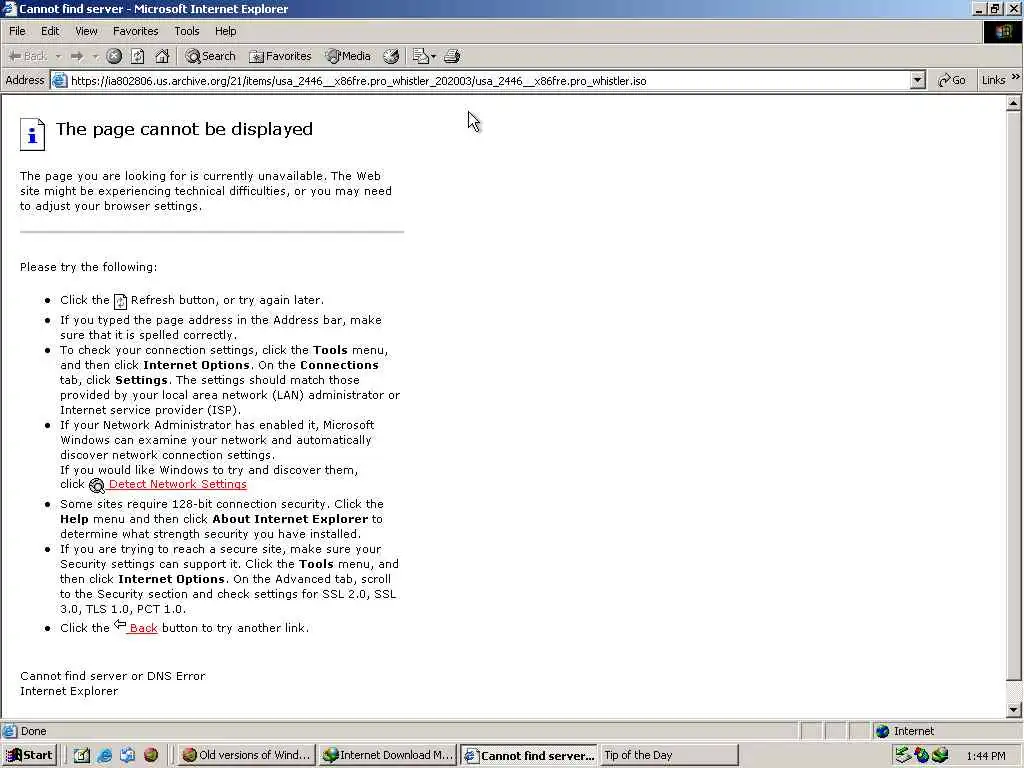This screenshot has width=1024, height=768.
Task: Click the Detect Network Settings magnifier icon
Action: (x=97, y=485)
